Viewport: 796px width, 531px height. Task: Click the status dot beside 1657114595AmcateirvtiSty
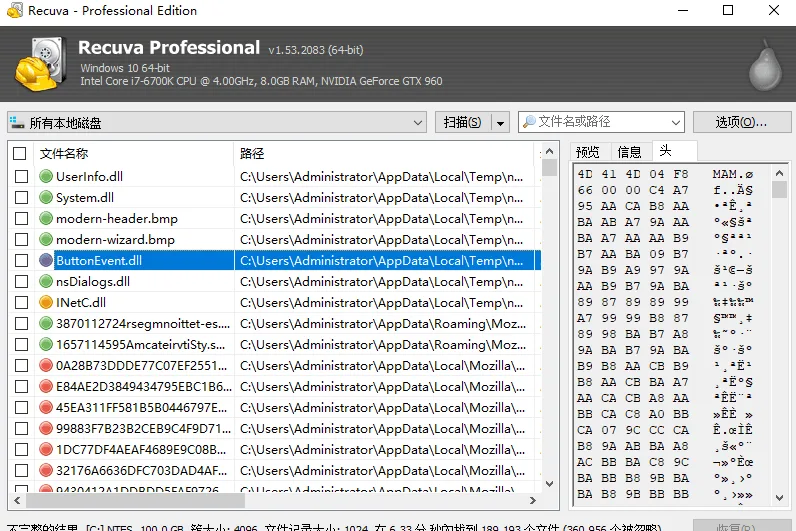(x=46, y=344)
